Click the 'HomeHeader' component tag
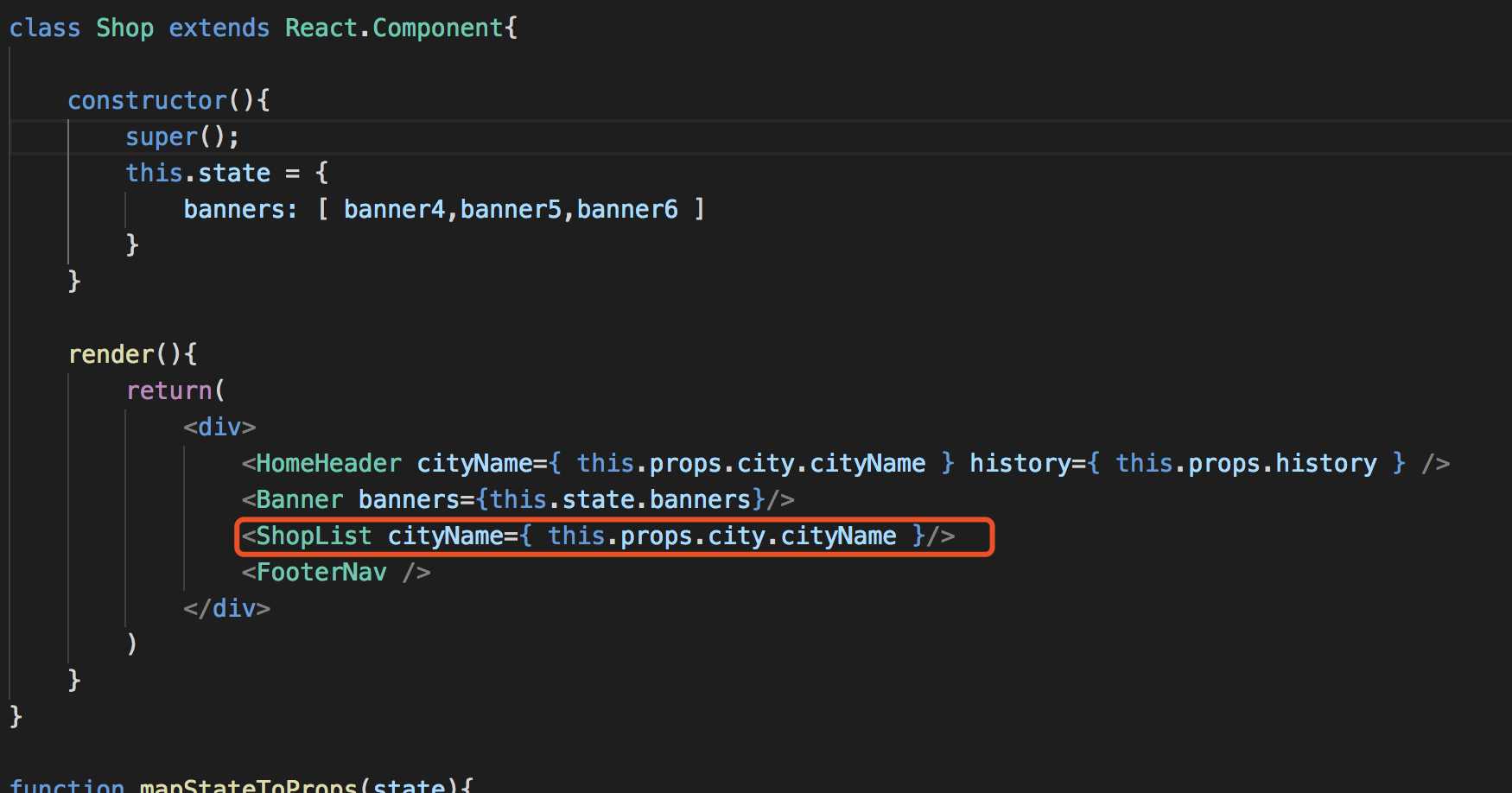Image resolution: width=1512 pixels, height=793 pixels. tap(328, 464)
